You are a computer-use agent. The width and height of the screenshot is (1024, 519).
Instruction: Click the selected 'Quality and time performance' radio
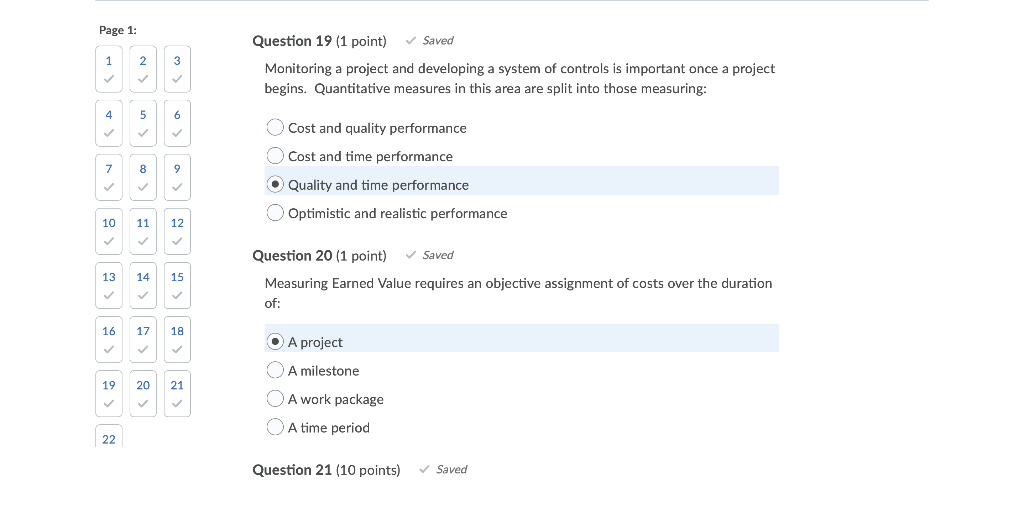pyautogui.click(x=275, y=185)
